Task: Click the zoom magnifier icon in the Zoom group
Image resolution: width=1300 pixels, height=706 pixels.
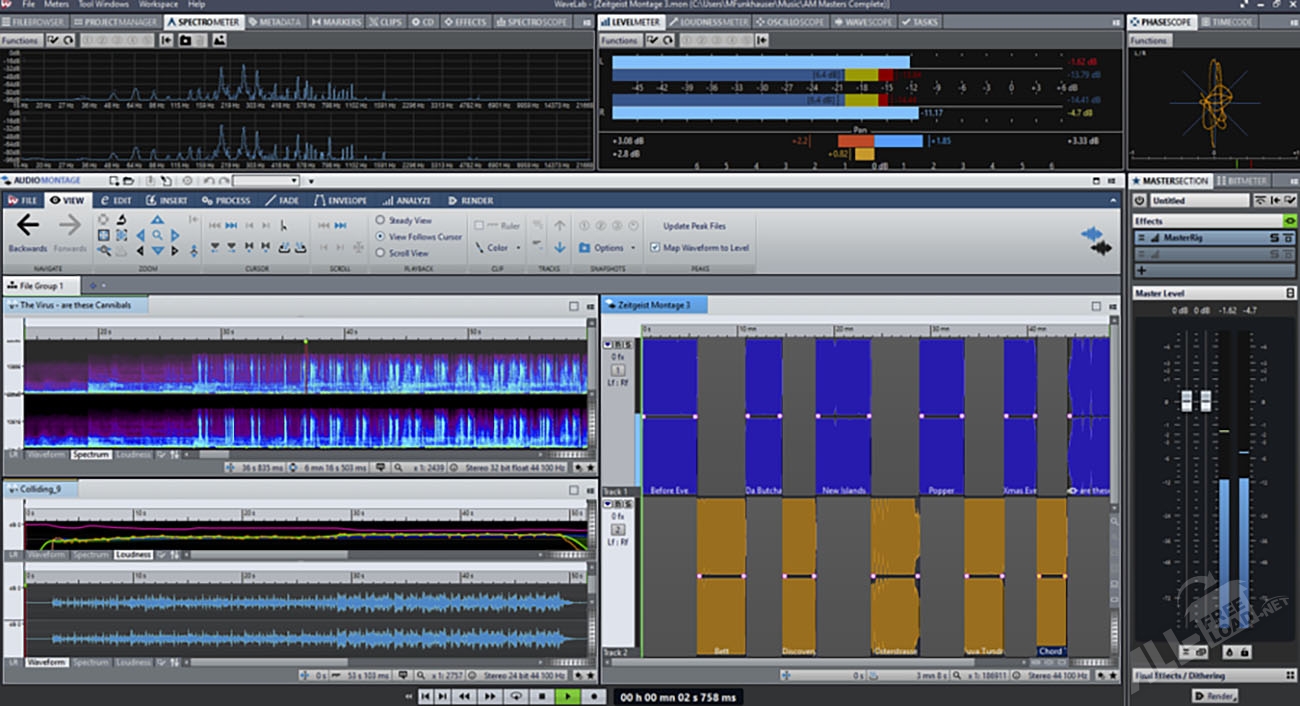Action: pos(157,236)
